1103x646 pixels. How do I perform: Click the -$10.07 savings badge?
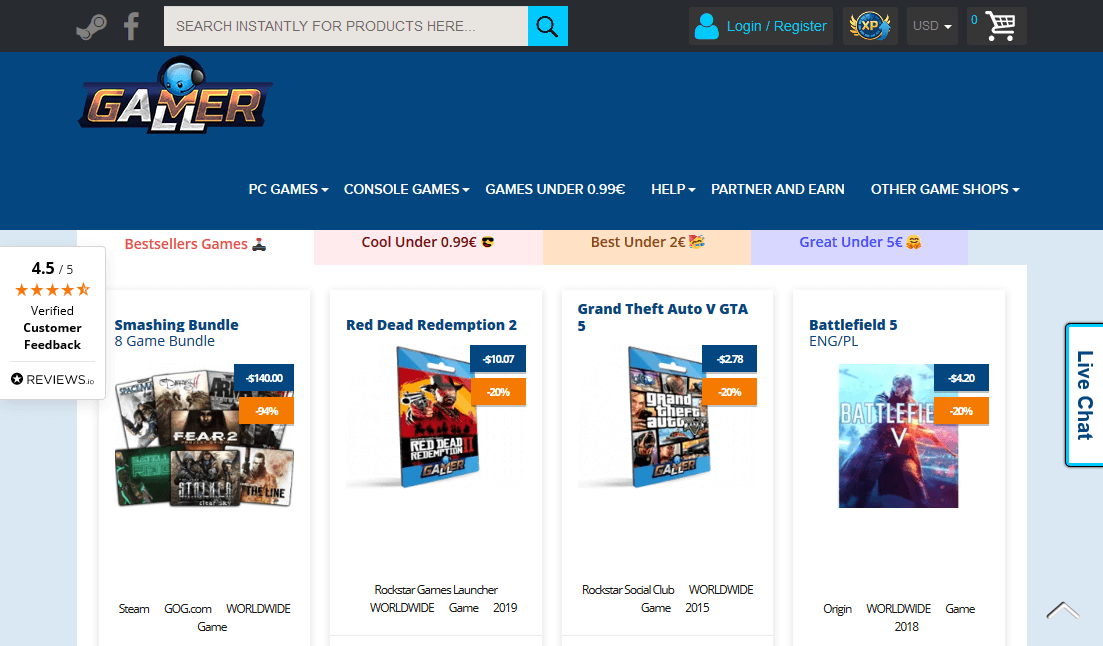(498, 359)
